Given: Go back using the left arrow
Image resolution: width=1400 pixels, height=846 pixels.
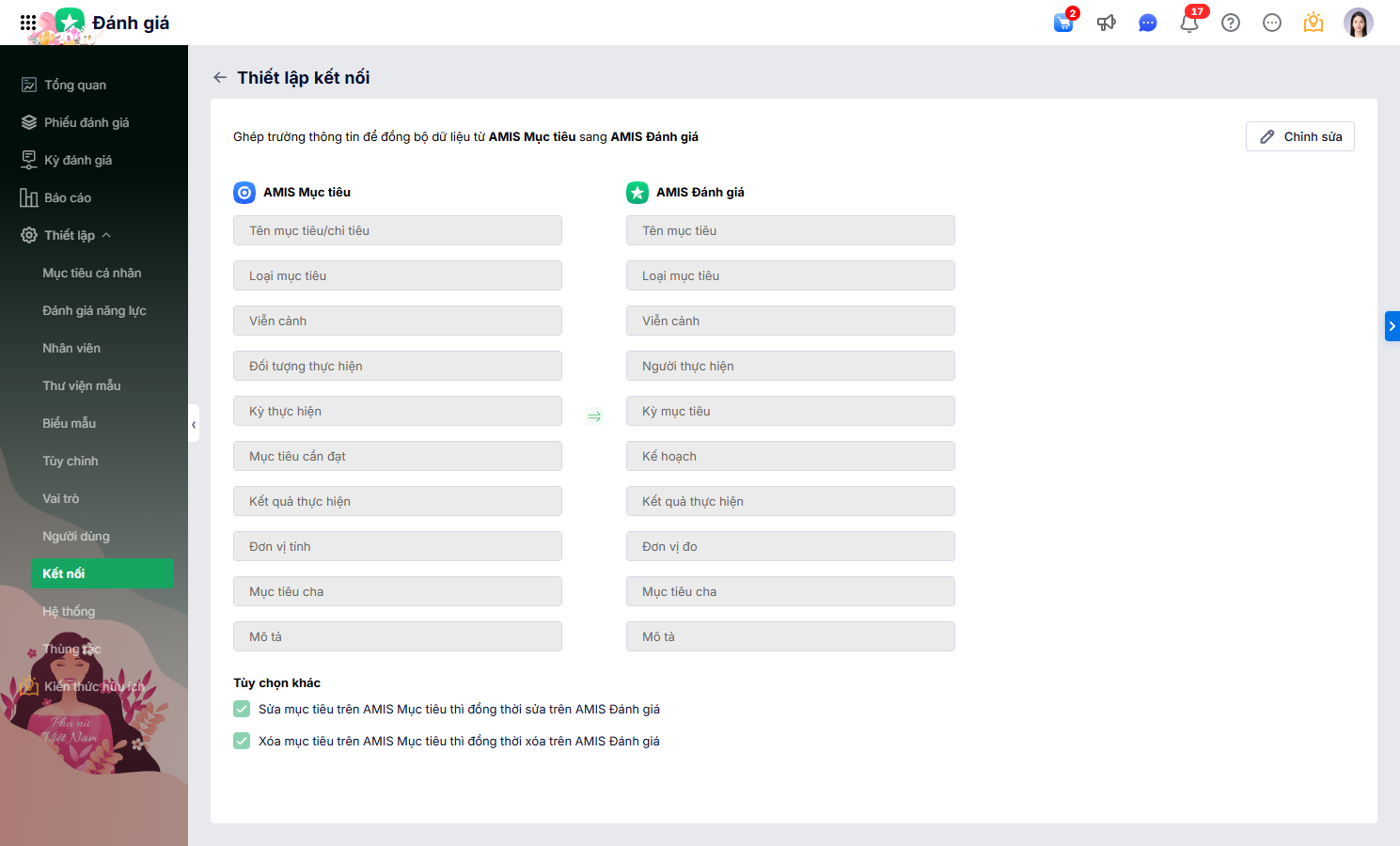Looking at the screenshot, I should tap(220, 77).
